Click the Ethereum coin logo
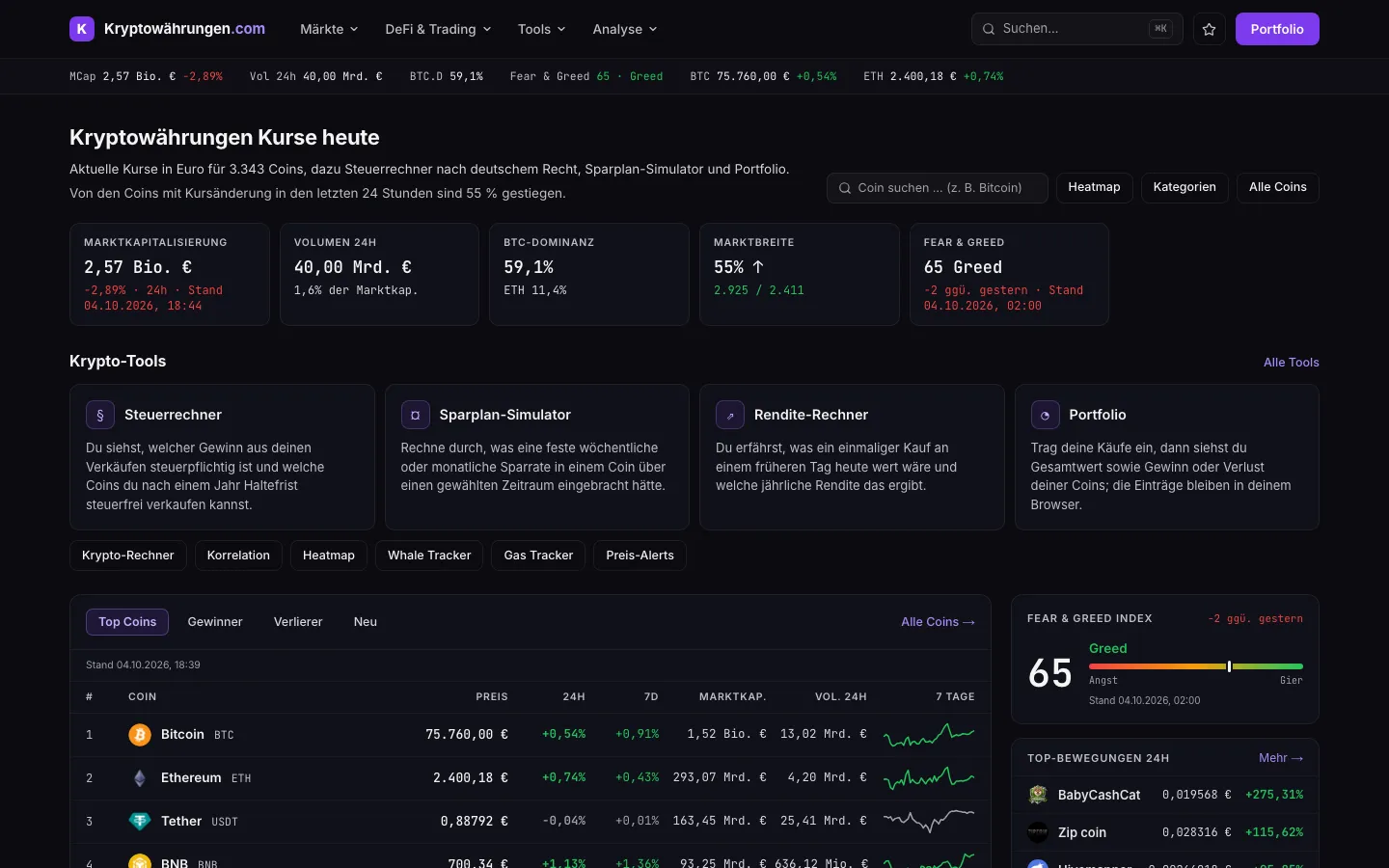The image size is (1389, 868). tap(140, 778)
